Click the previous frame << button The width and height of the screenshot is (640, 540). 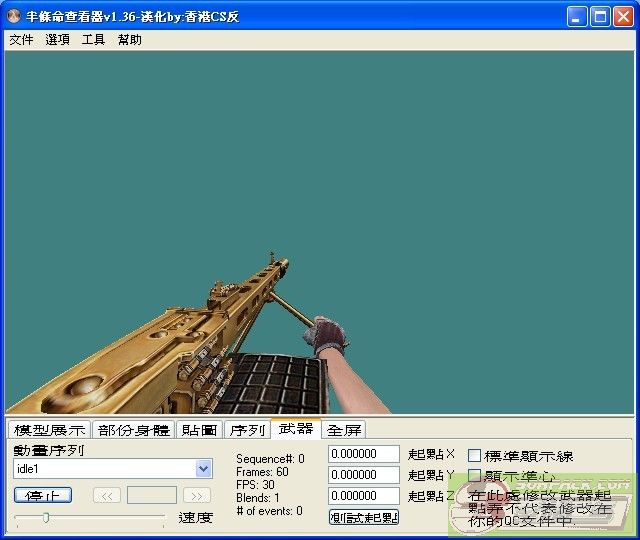pyautogui.click(x=107, y=495)
